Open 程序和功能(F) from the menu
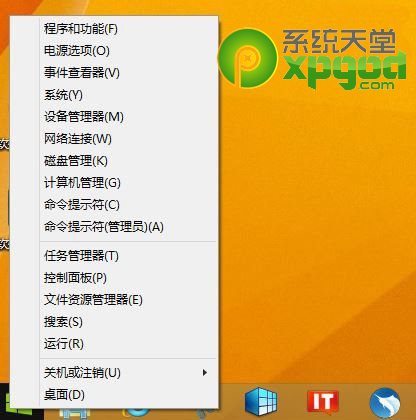This screenshot has width=416, height=420. tap(114, 29)
